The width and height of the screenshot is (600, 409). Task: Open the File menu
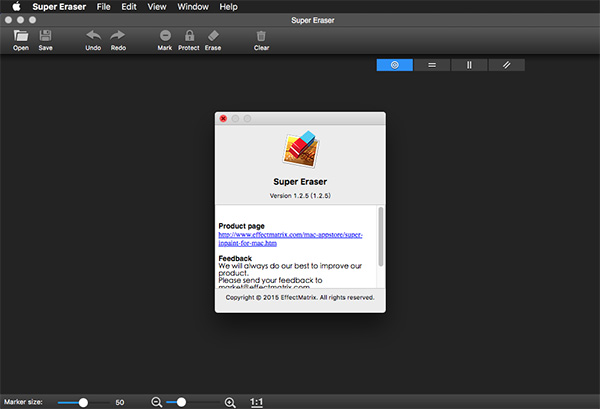point(103,7)
